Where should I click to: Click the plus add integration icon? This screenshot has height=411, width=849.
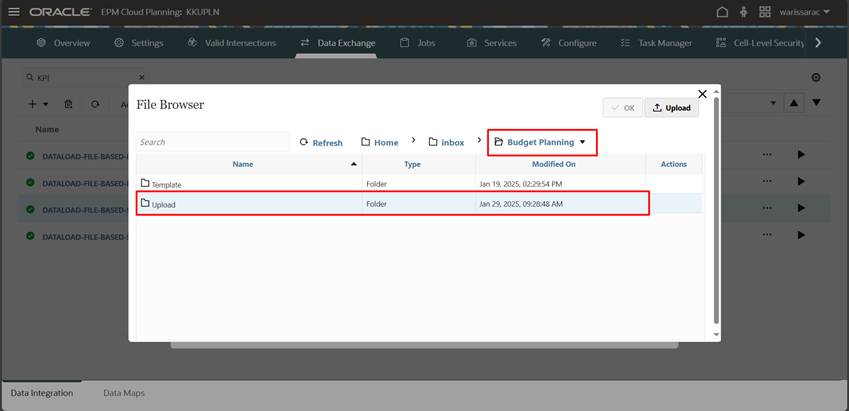(32, 104)
